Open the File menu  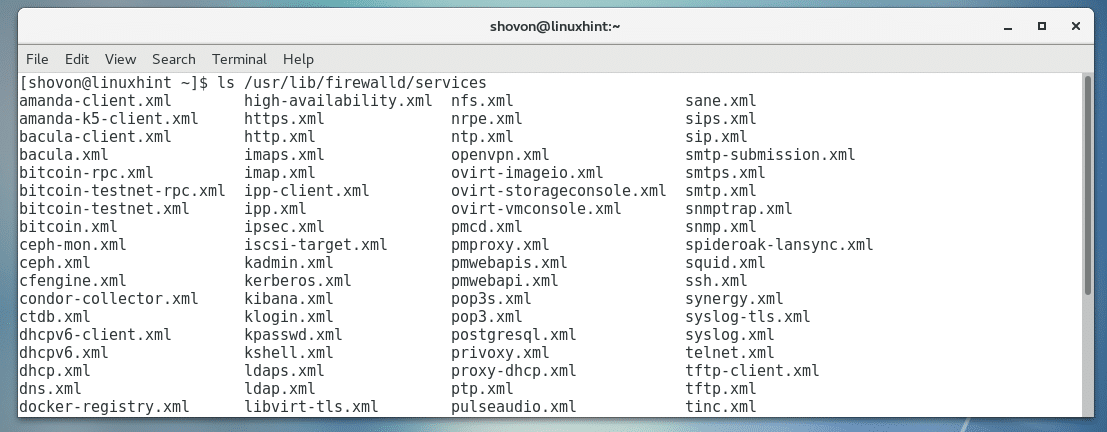point(37,59)
